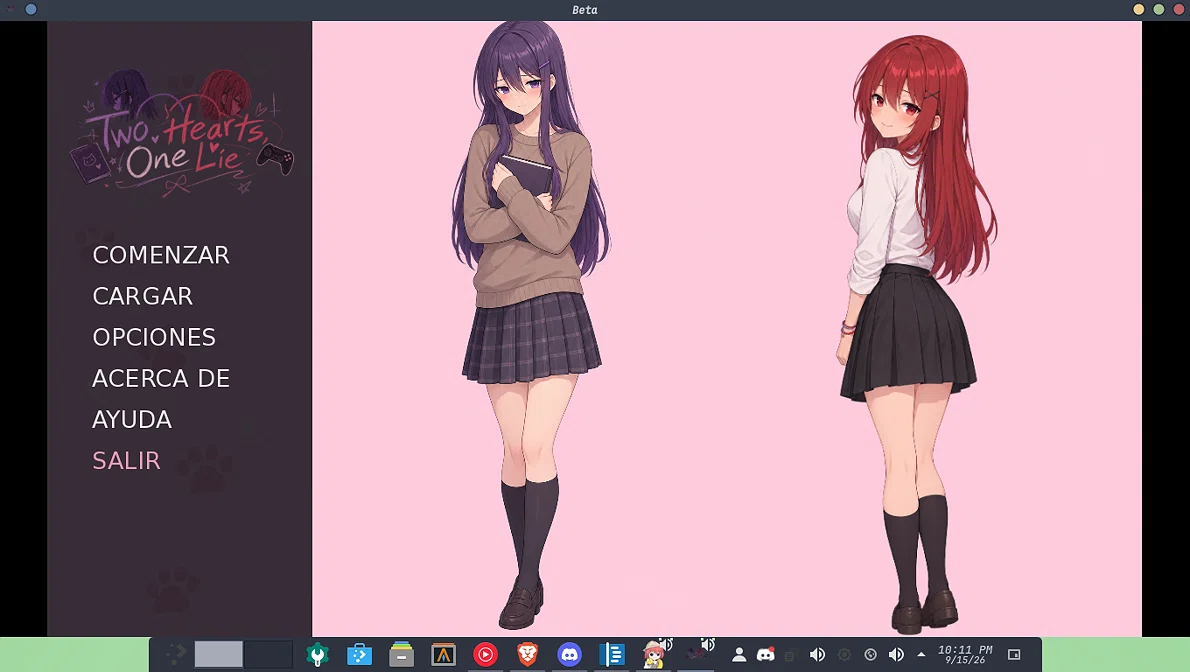Start the game with COMENZAR
This screenshot has height=672, width=1190.
[161, 255]
